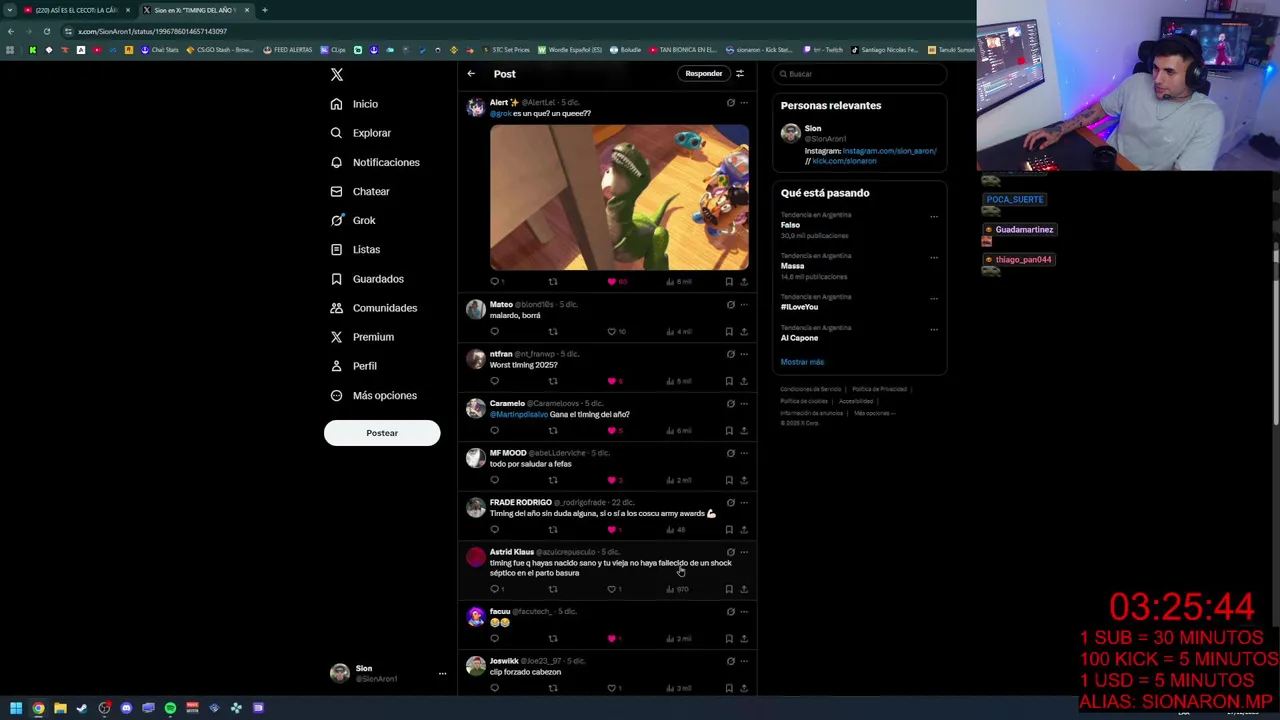Unlike FRADE RODRIGO's reply
The width and height of the screenshot is (1280, 720).
pos(612,529)
